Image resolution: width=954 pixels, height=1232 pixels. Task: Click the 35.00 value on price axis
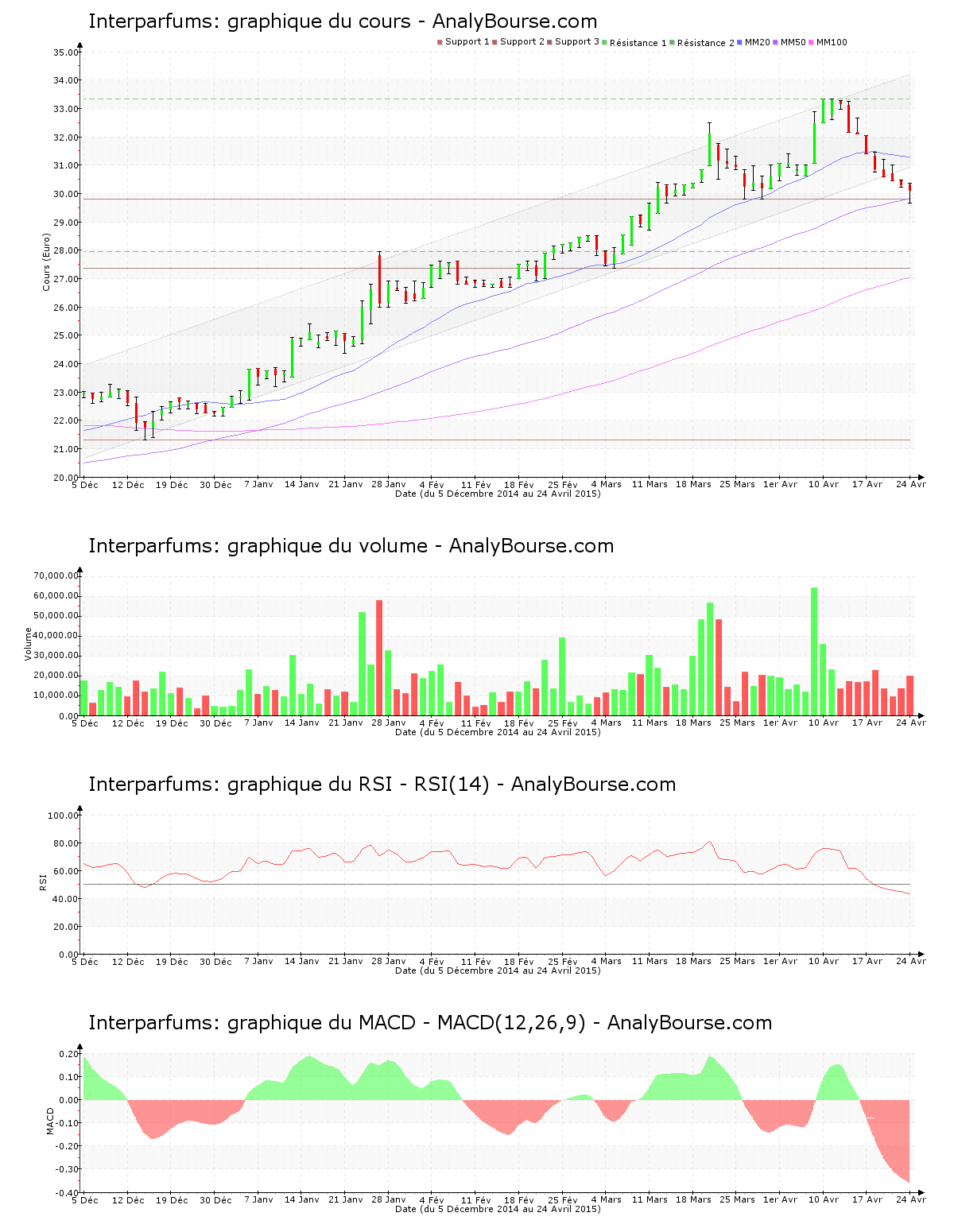(66, 52)
